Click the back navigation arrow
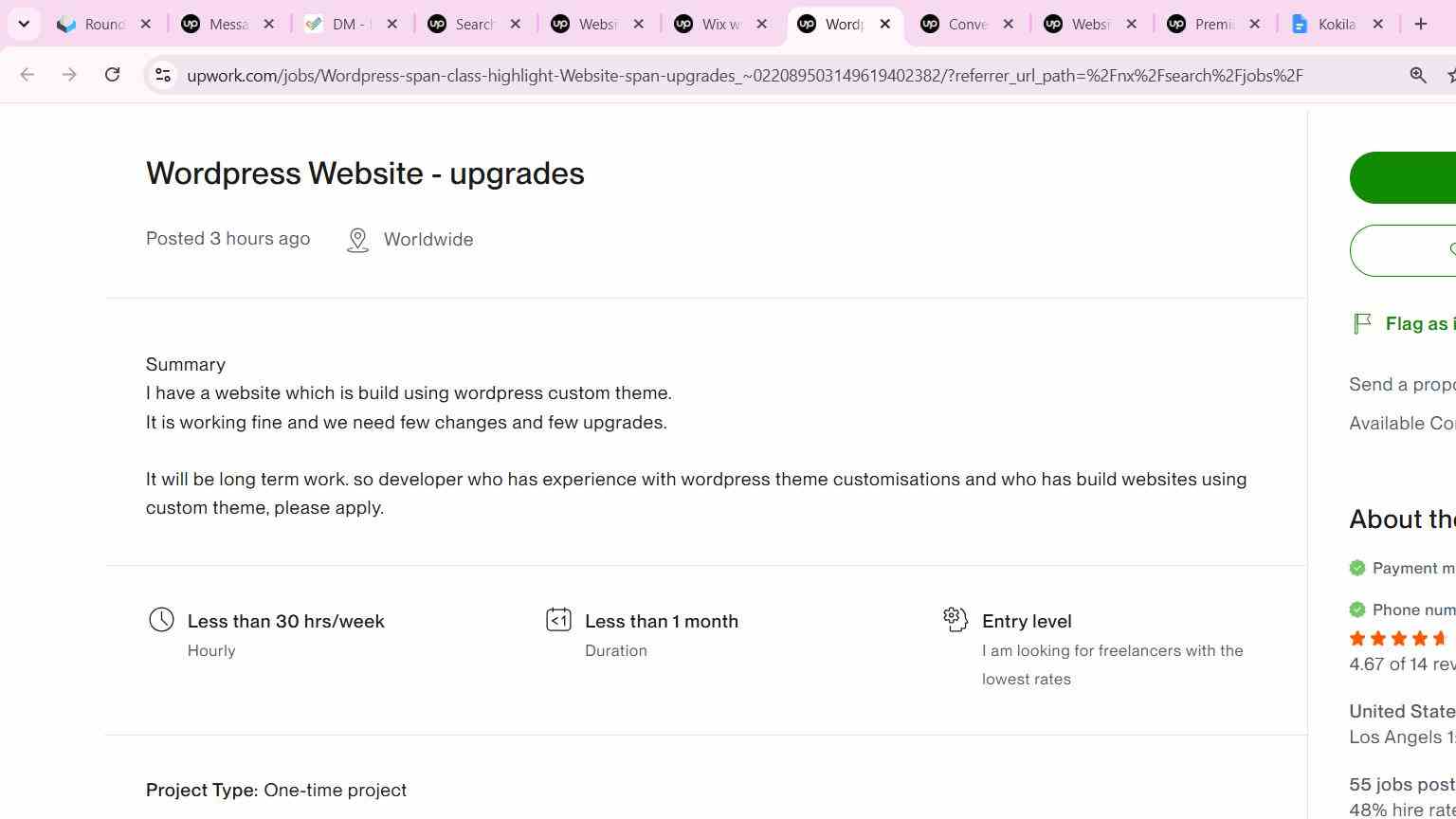 point(27,75)
